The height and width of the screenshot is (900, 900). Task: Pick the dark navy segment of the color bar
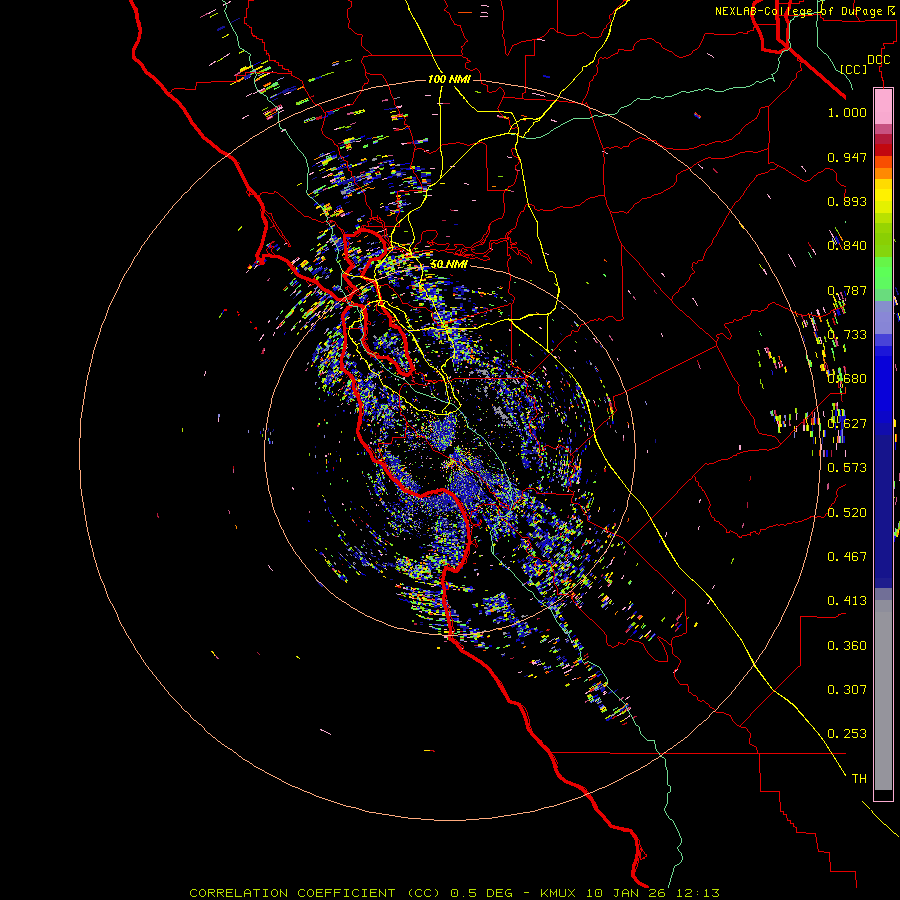[883, 505]
